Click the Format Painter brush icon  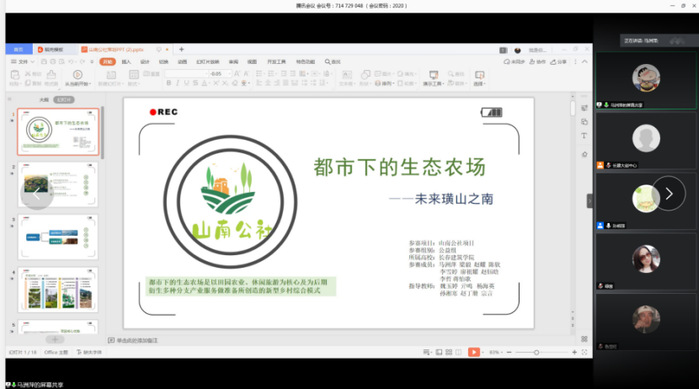pos(52,74)
